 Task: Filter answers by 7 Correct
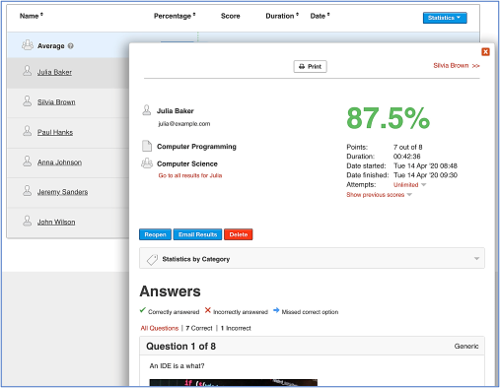[199, 328]
